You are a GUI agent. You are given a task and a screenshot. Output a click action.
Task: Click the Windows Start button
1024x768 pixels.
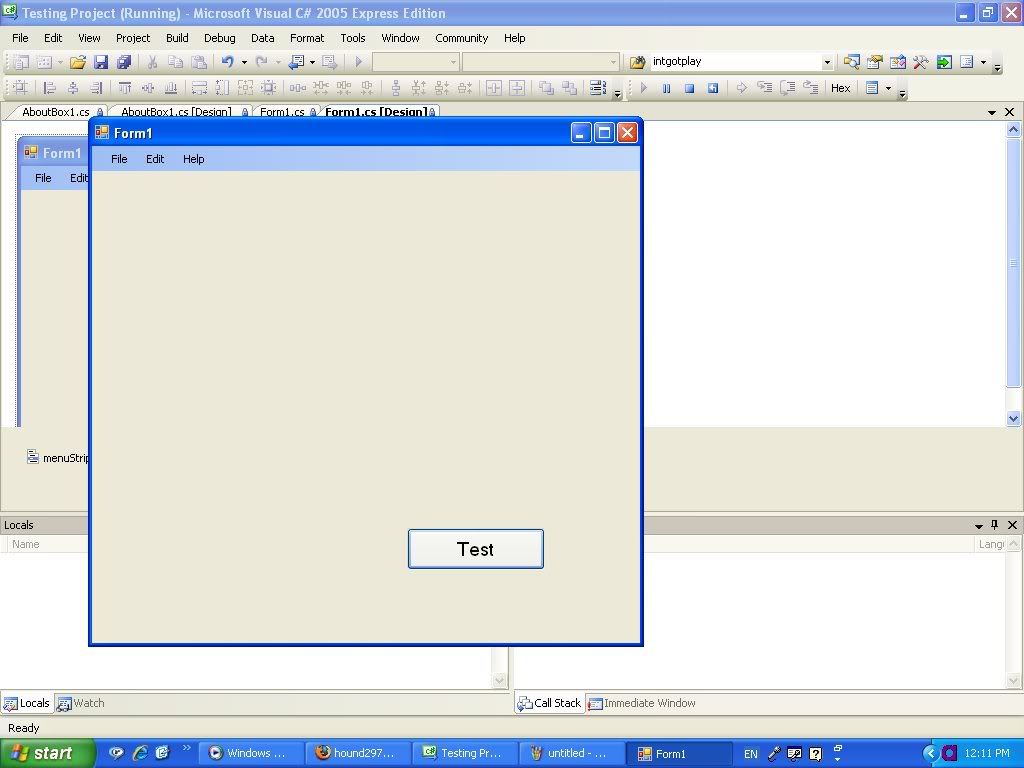[47, 753]
